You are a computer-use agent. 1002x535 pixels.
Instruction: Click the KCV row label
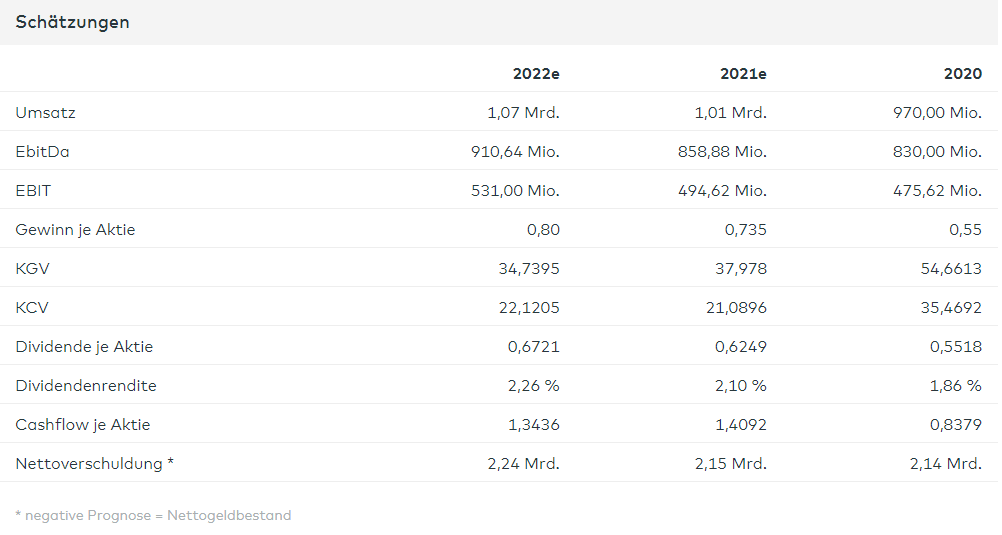tap(32, 308)
